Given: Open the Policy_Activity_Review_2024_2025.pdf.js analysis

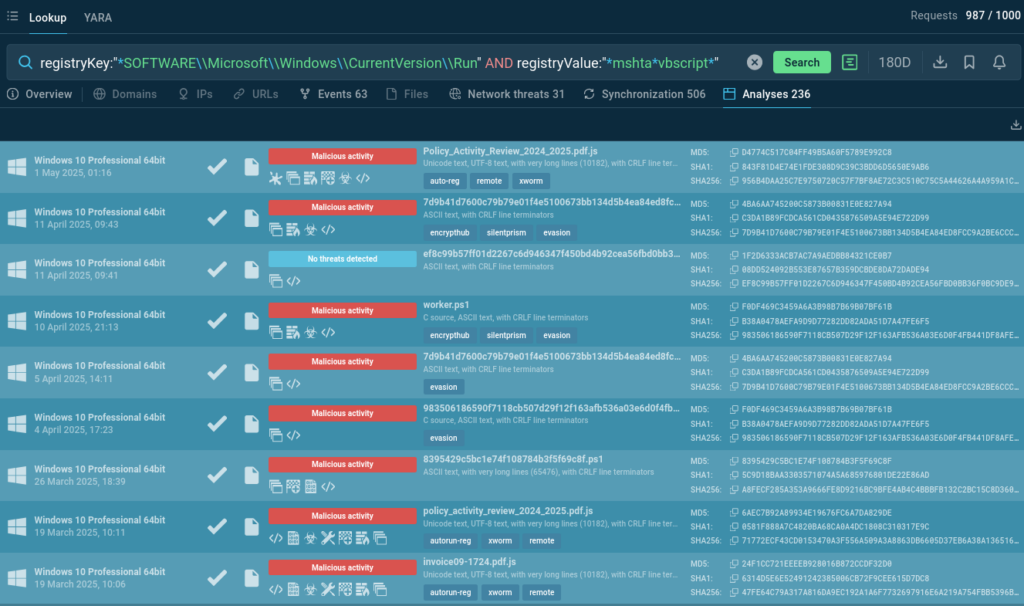Looking at the screenshot, I should tap(496, 151).
